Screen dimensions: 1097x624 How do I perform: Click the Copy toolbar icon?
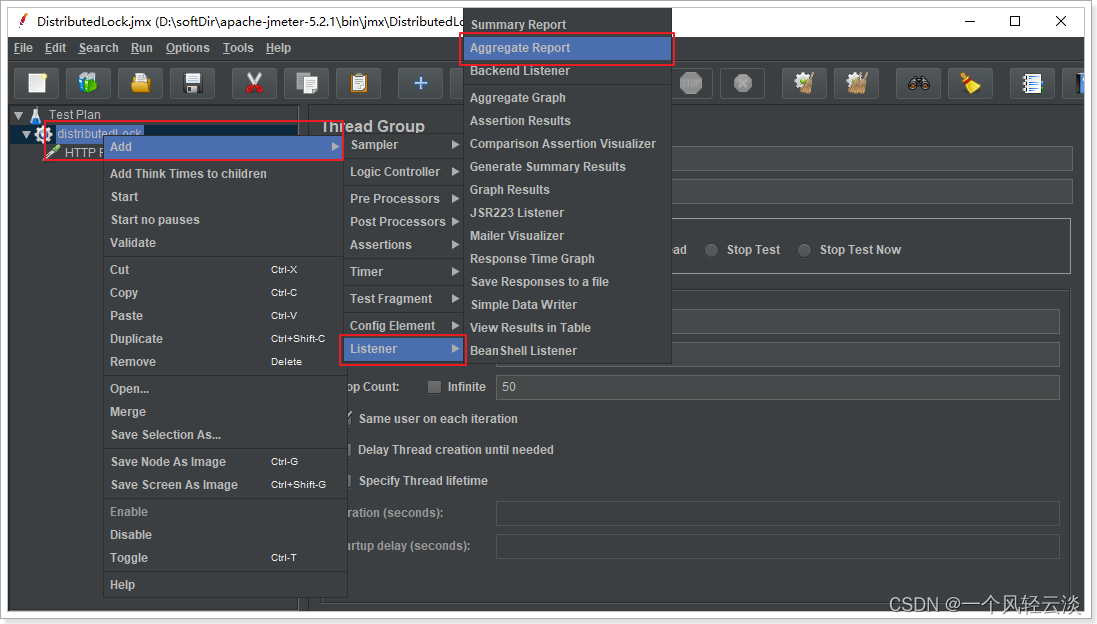coord(306,83)
